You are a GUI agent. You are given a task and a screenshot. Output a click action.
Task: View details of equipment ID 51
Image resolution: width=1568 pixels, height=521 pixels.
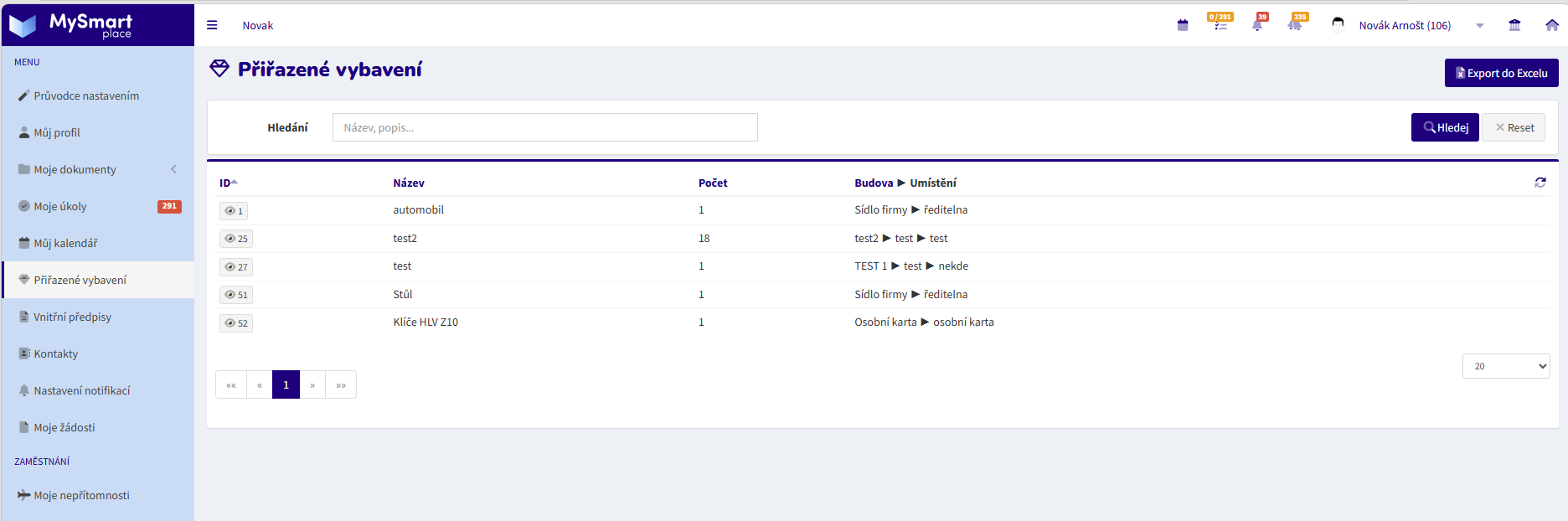pyautogui.click(x=236, y=295)
